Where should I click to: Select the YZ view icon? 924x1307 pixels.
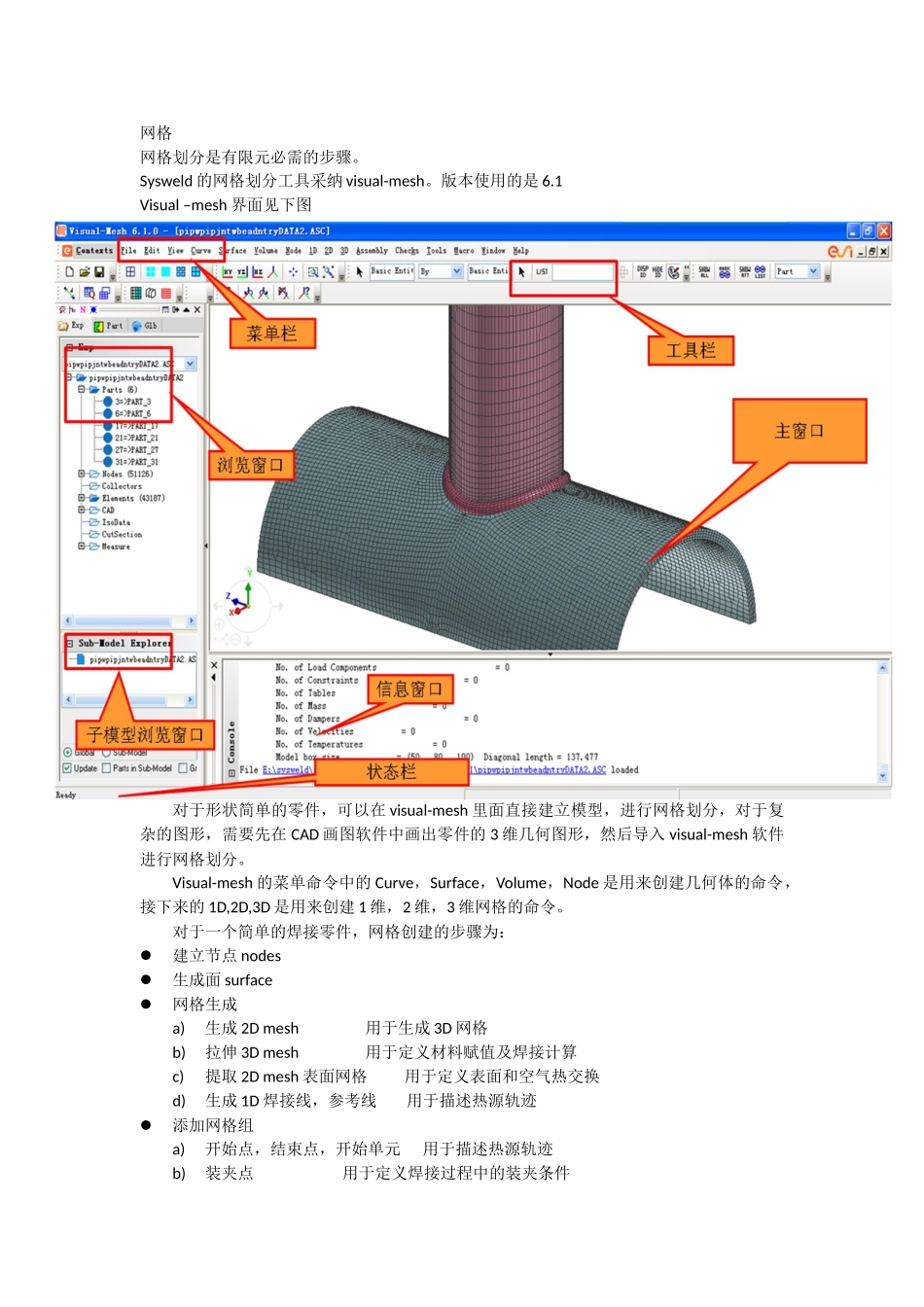click(x=242, y=272)
